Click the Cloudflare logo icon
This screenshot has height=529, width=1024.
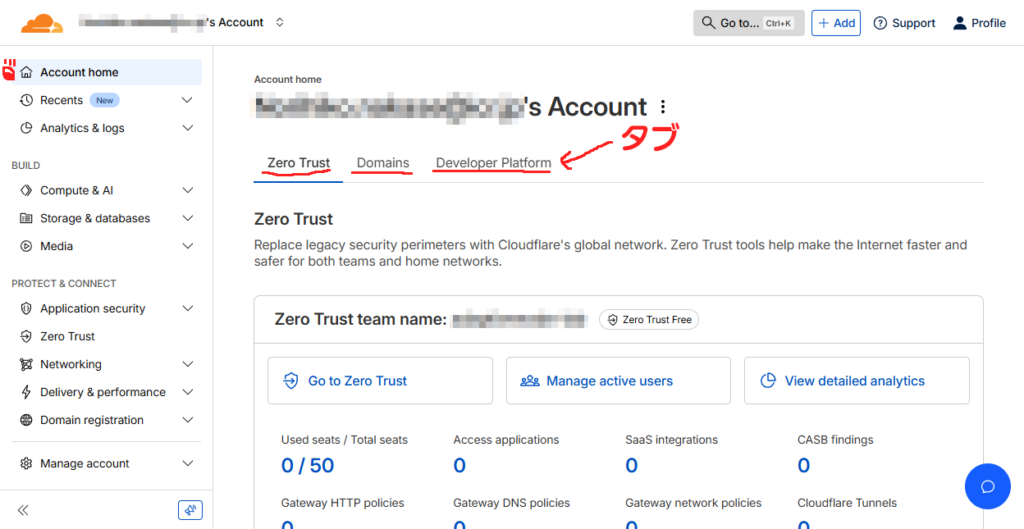coord(41,23)
